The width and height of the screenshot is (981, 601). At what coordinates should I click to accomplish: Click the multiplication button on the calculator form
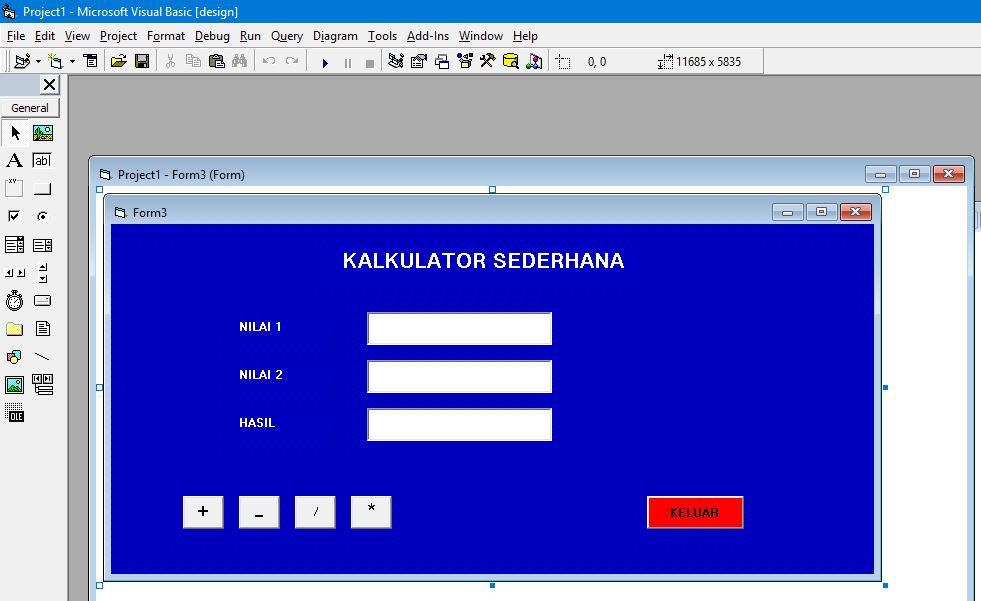point(370,512)
